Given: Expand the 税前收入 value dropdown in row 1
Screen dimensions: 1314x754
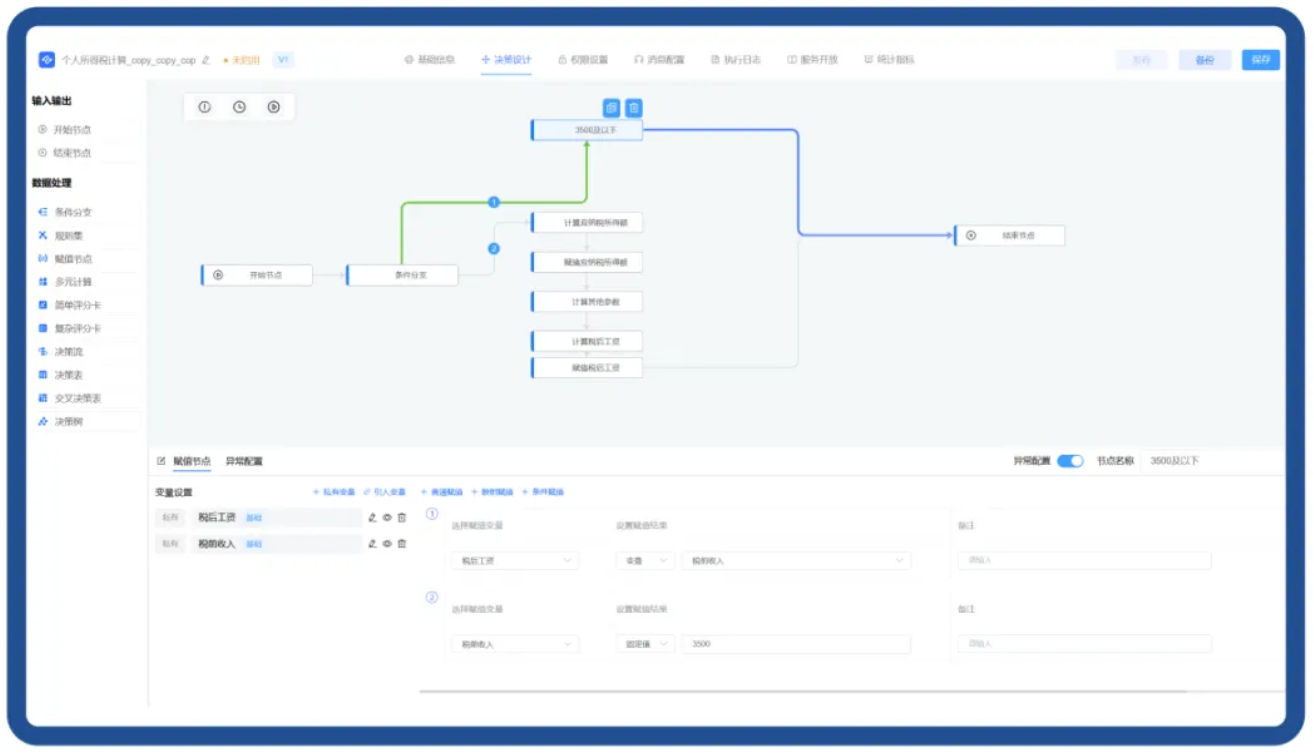Looking at the screenshot, I should pos(796,561).
